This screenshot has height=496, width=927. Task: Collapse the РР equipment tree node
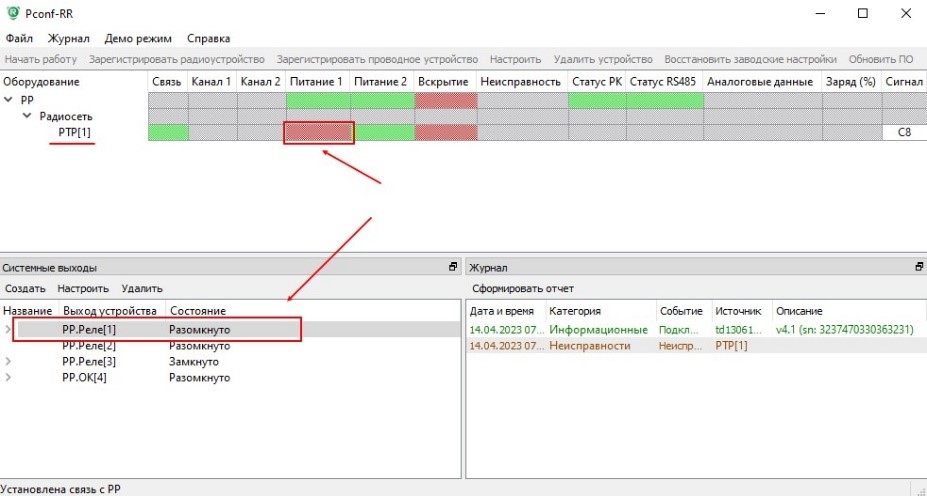coord(9,100)
